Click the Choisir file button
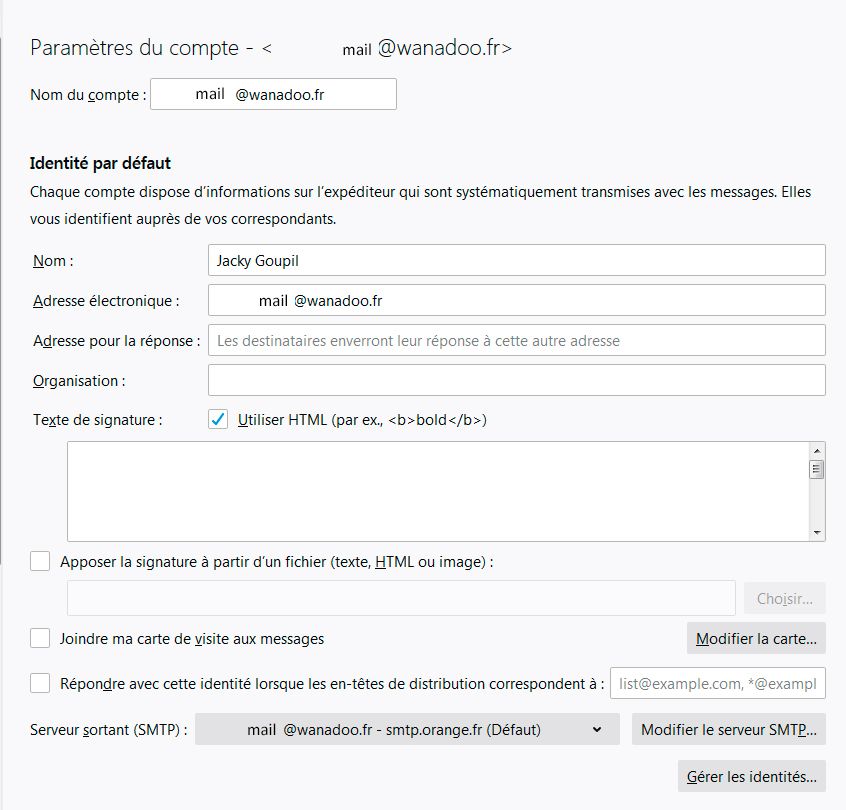The height and width of the screenshot is (810, 846). (x=784, y=598)
